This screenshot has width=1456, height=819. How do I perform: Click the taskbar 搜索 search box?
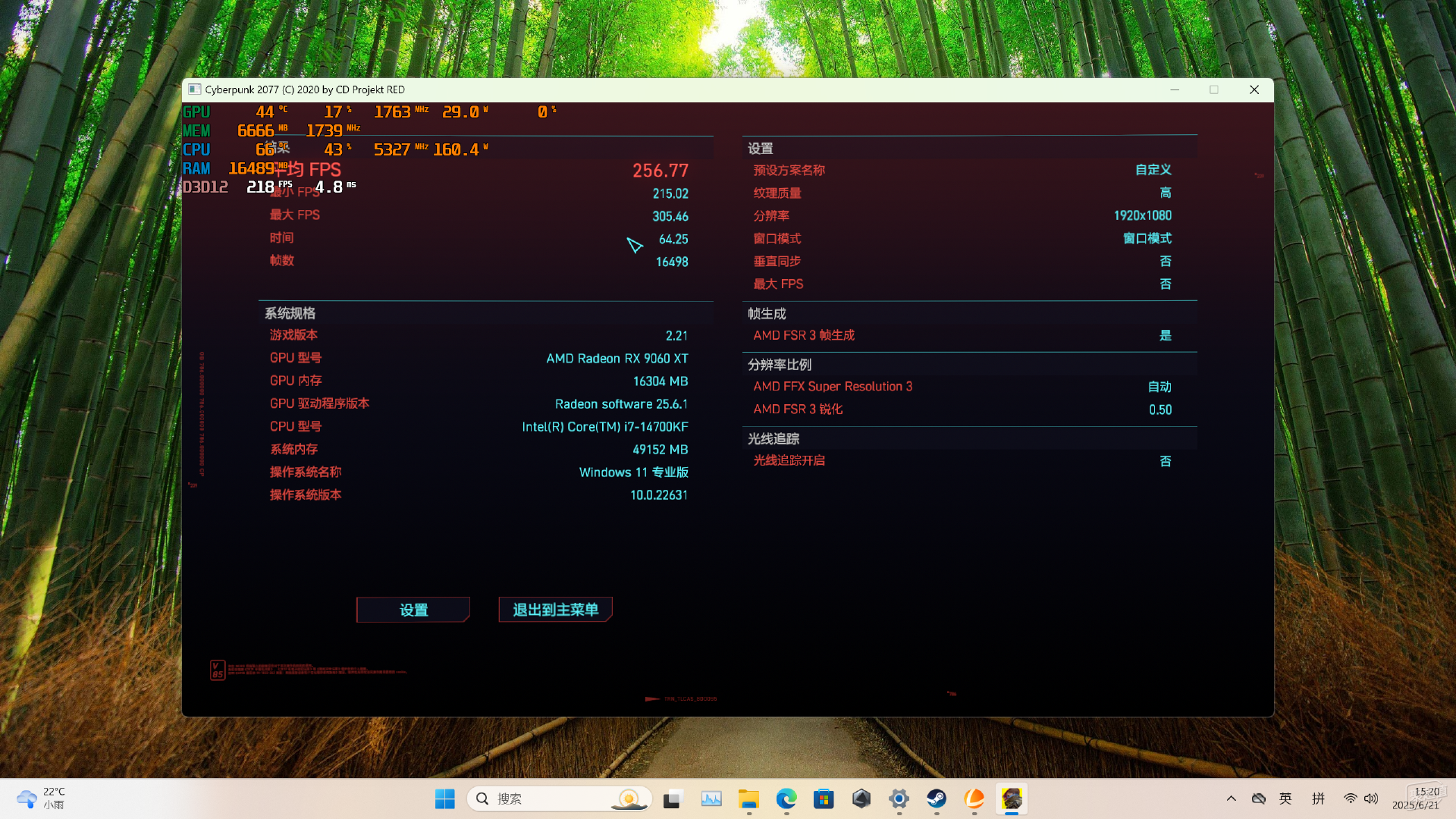click(x=560, y=799)
